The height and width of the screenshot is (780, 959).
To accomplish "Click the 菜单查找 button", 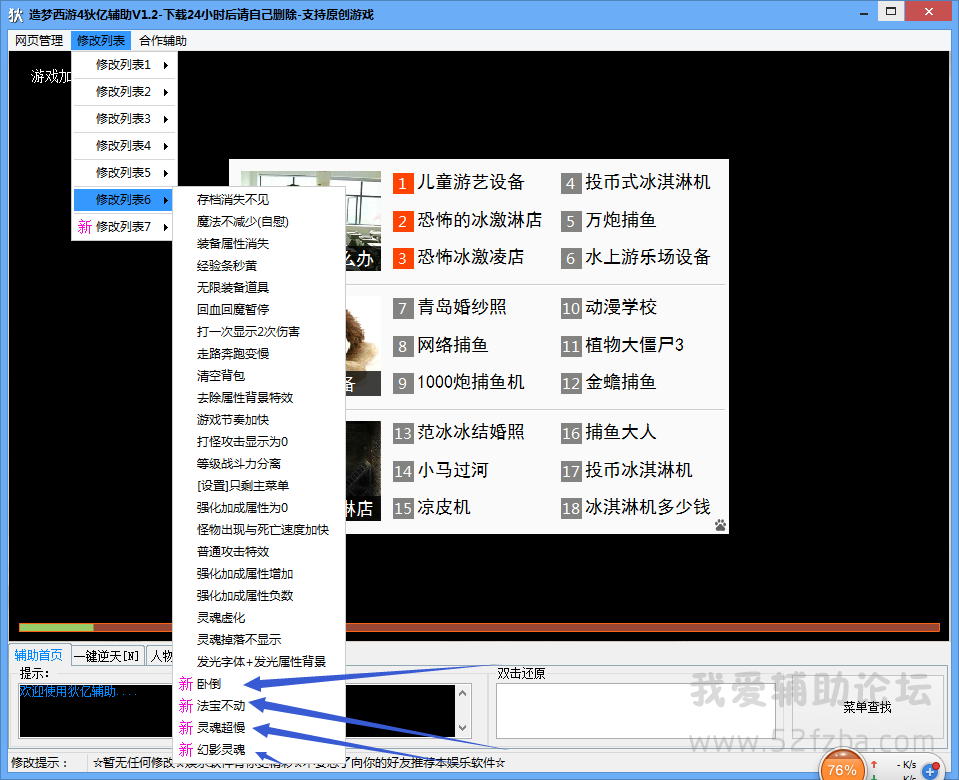I will (867, 707).
